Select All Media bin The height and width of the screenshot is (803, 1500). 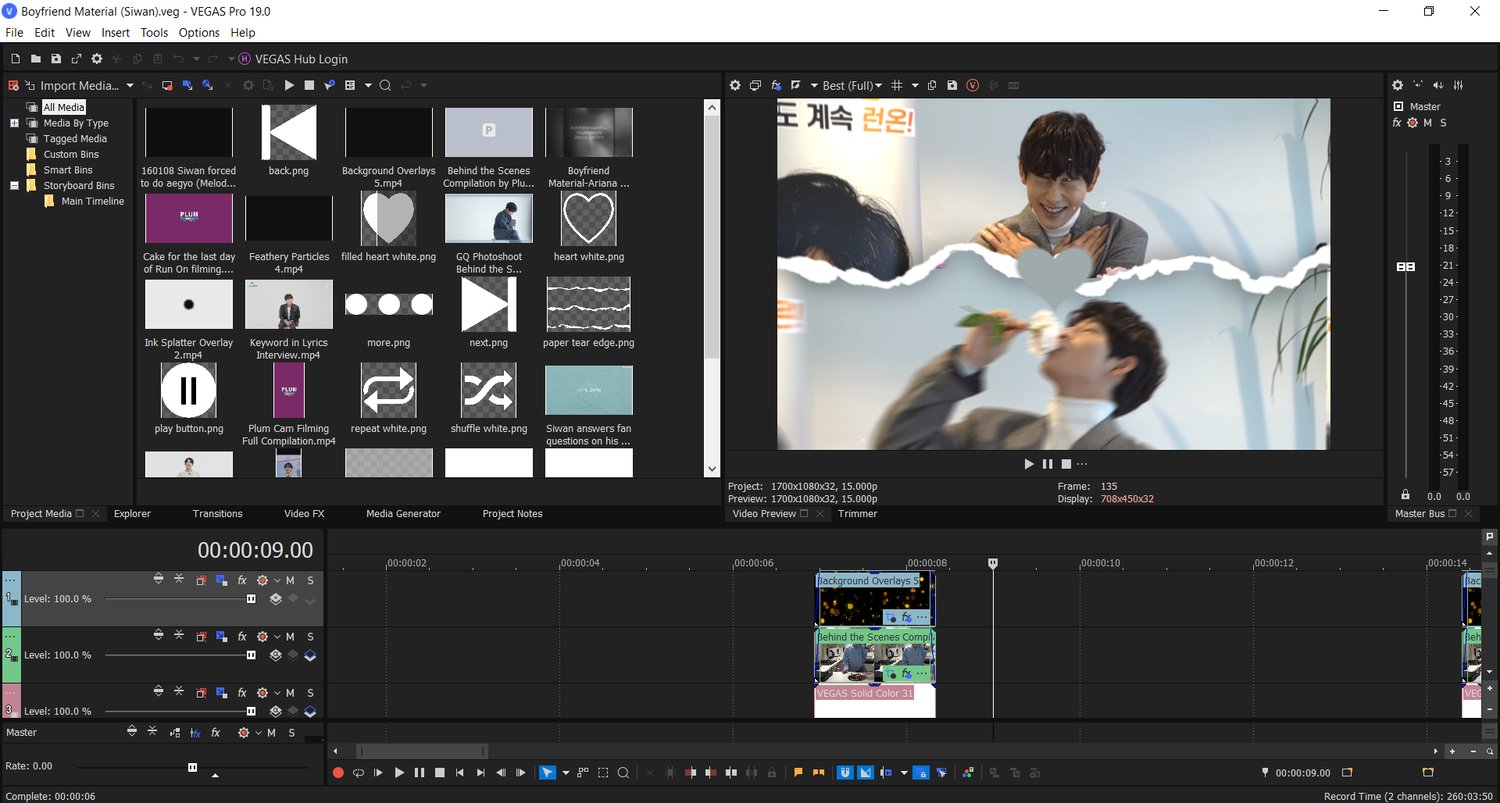click(64, 107)
